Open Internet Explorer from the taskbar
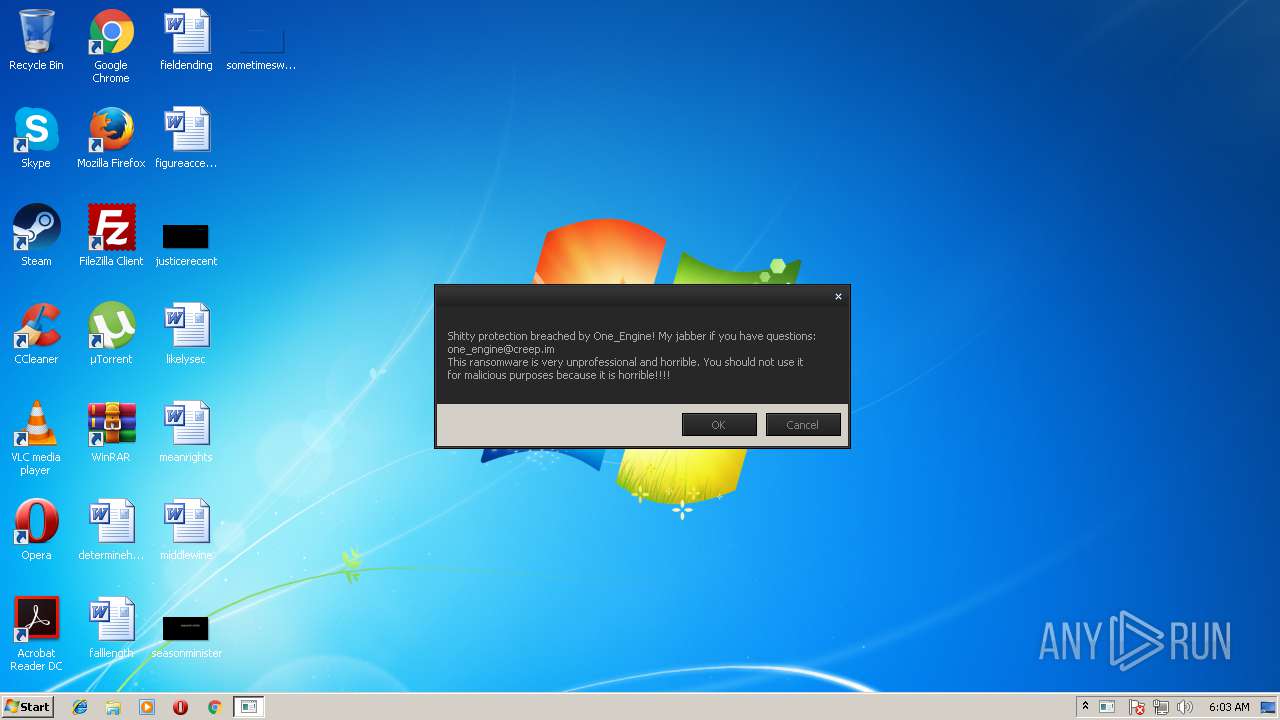 tap(80, 707)
